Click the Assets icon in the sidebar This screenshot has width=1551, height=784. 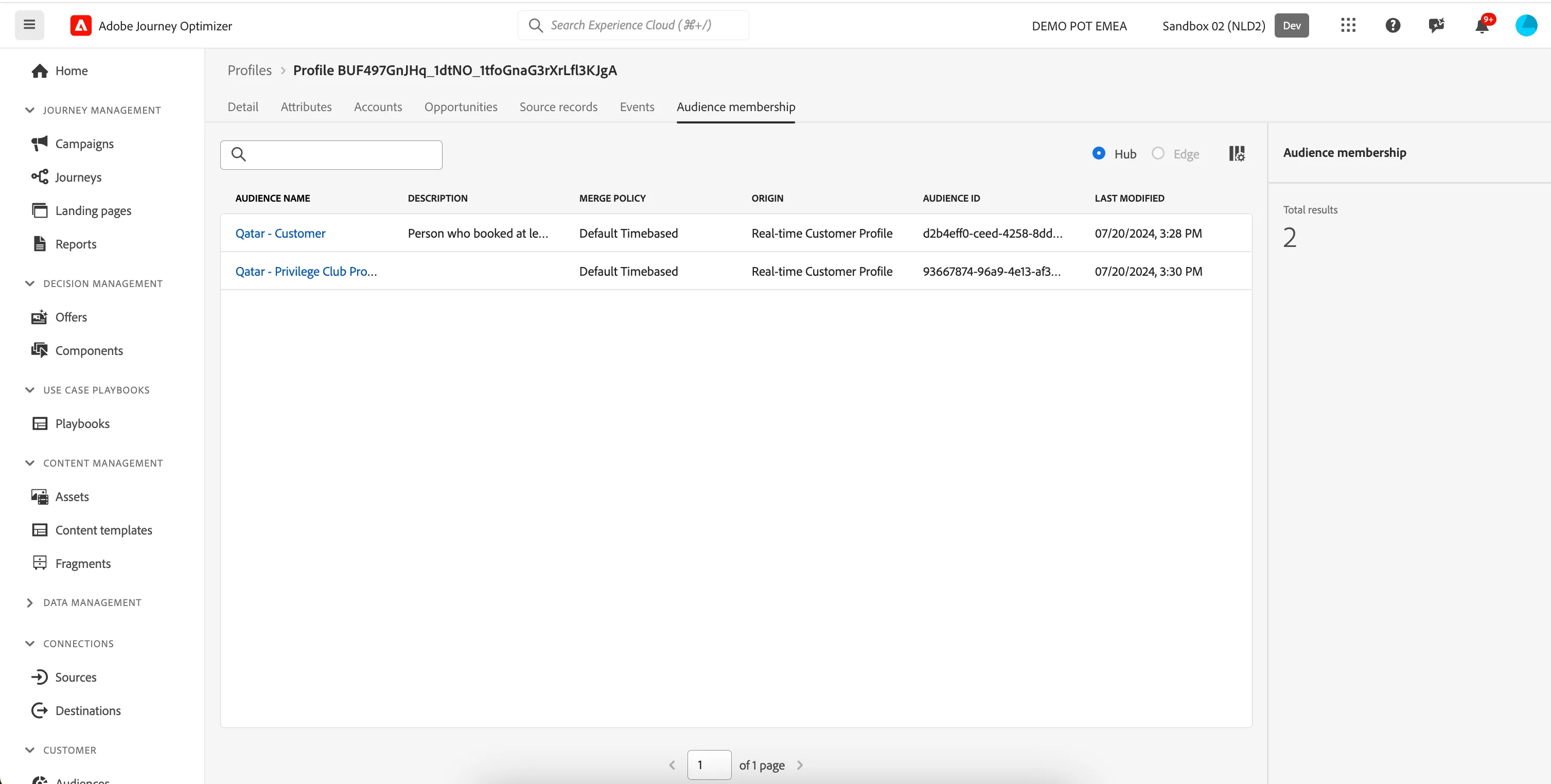coord(40,496)
